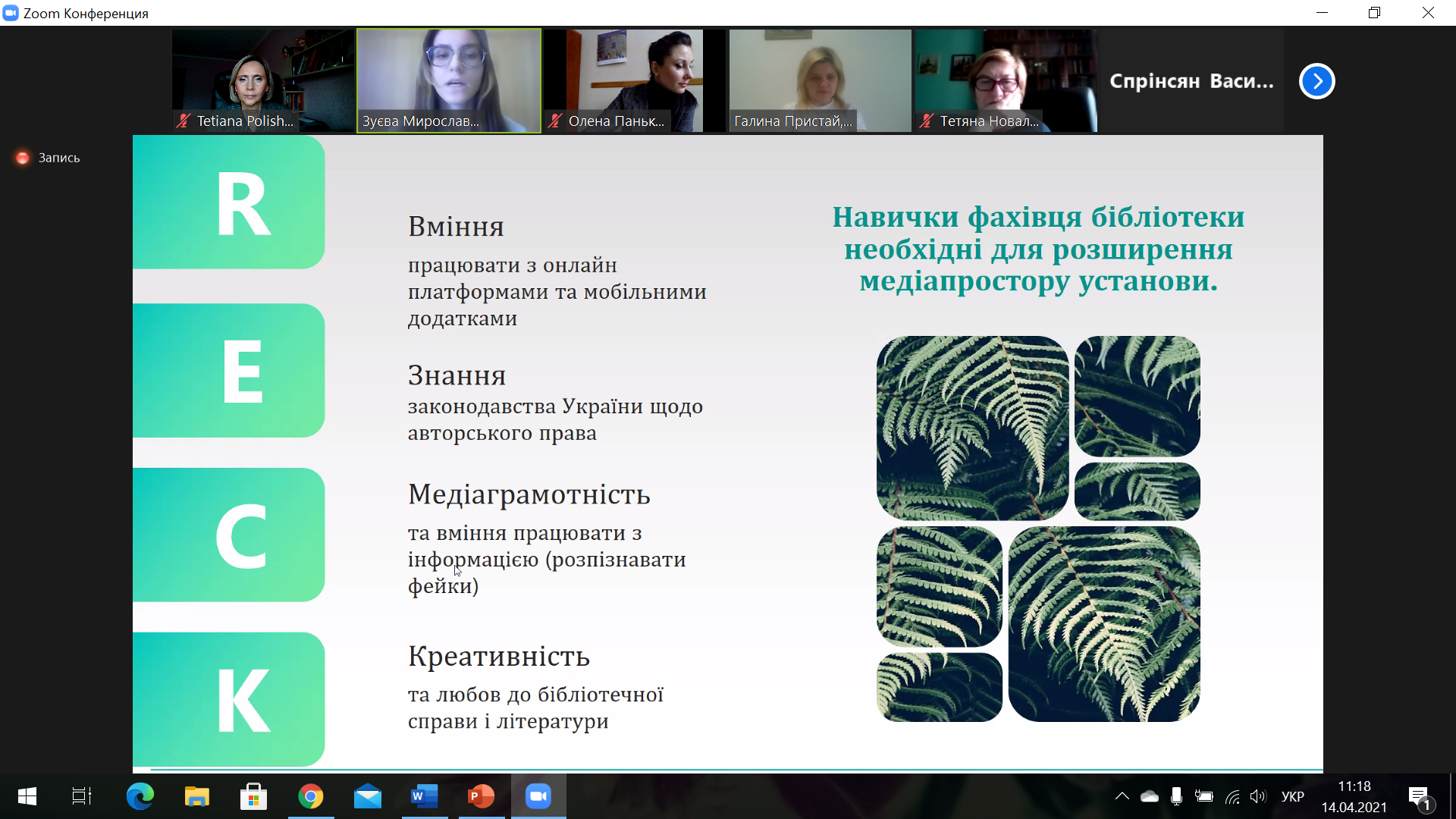Open Task View in the taskbar

coord(81,796)
